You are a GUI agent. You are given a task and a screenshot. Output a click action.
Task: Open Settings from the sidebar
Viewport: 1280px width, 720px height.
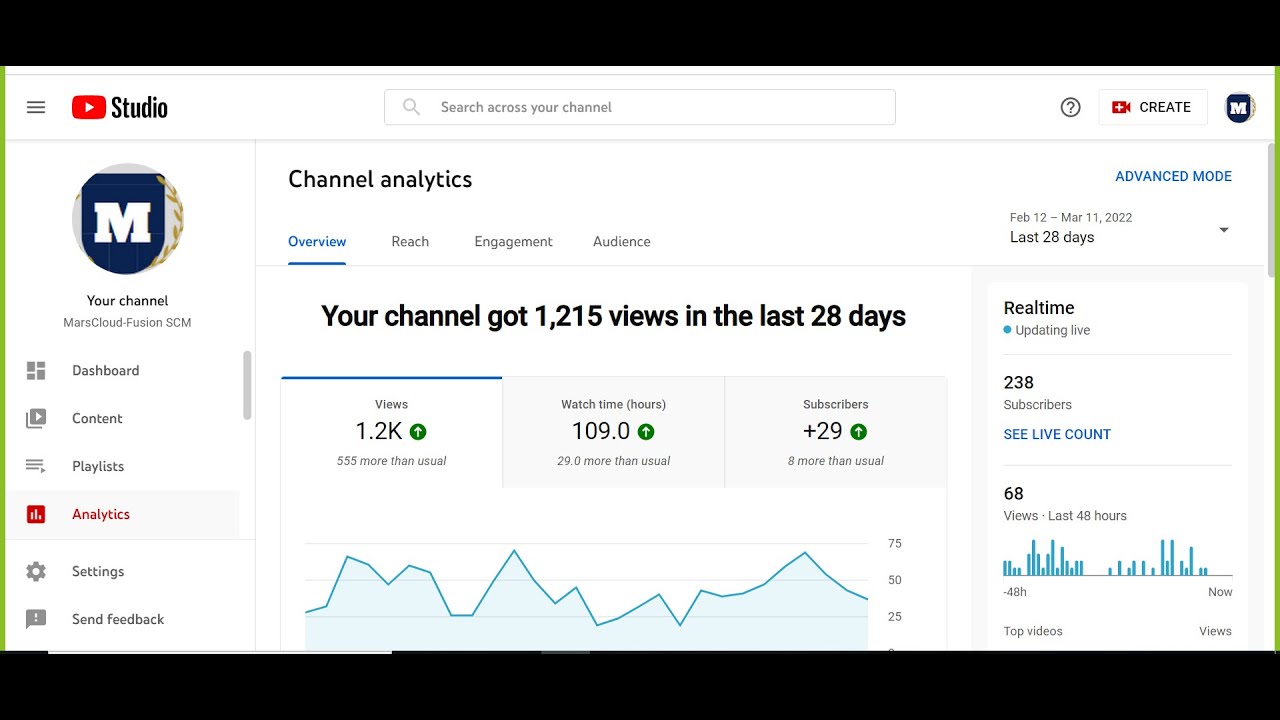coord(124,572)
